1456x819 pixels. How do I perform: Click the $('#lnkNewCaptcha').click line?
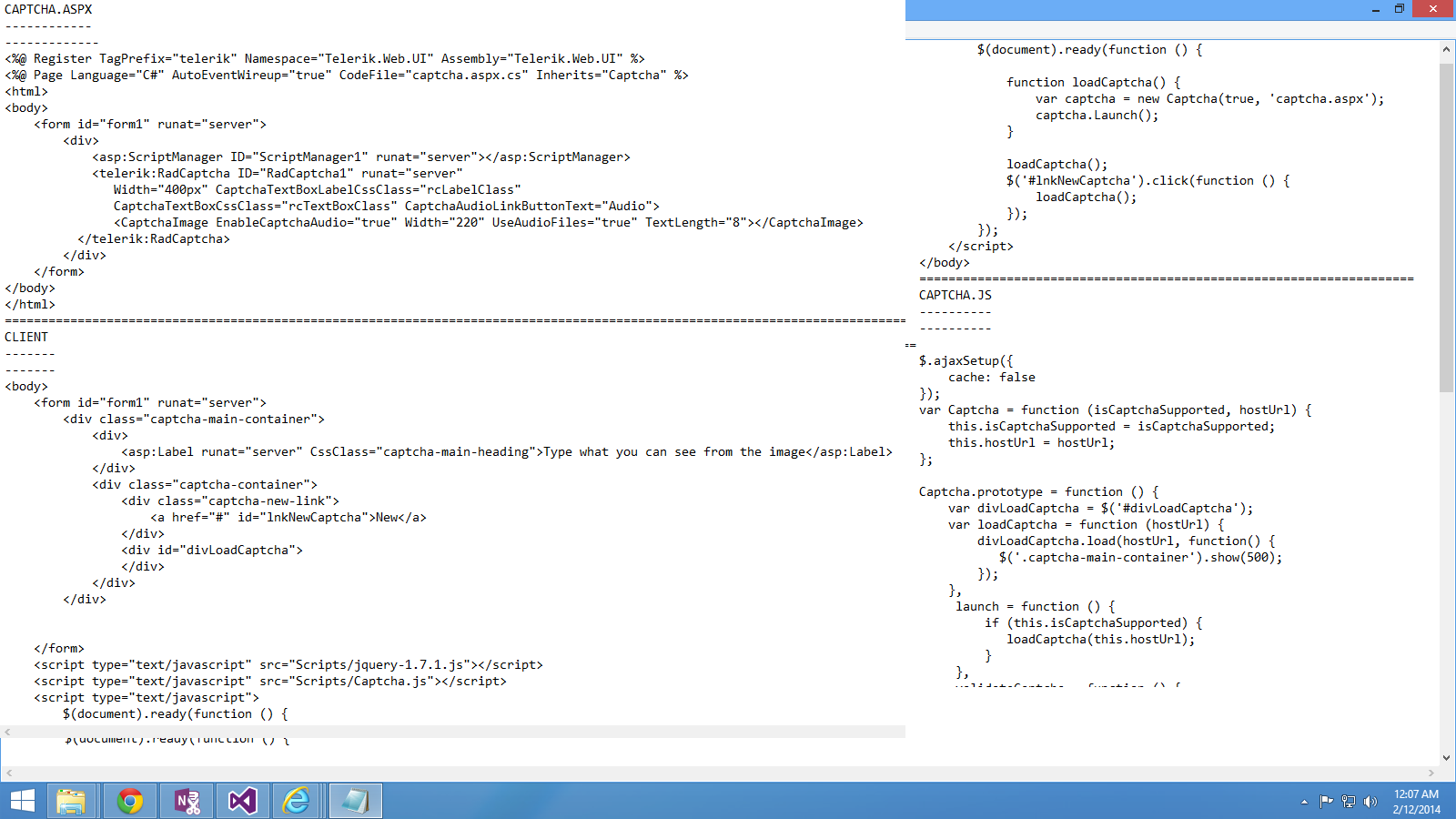click(1148, 180)
